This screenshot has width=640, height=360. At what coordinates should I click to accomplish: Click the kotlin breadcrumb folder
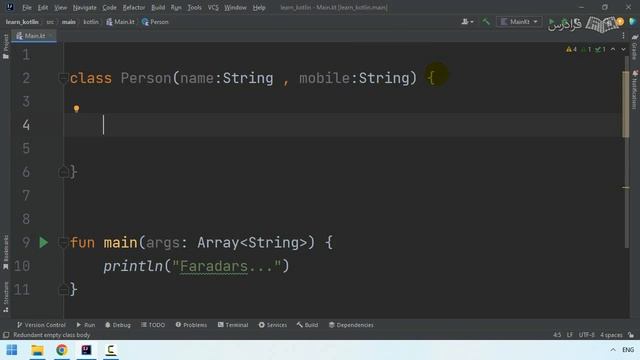click(x=91, y=22)
